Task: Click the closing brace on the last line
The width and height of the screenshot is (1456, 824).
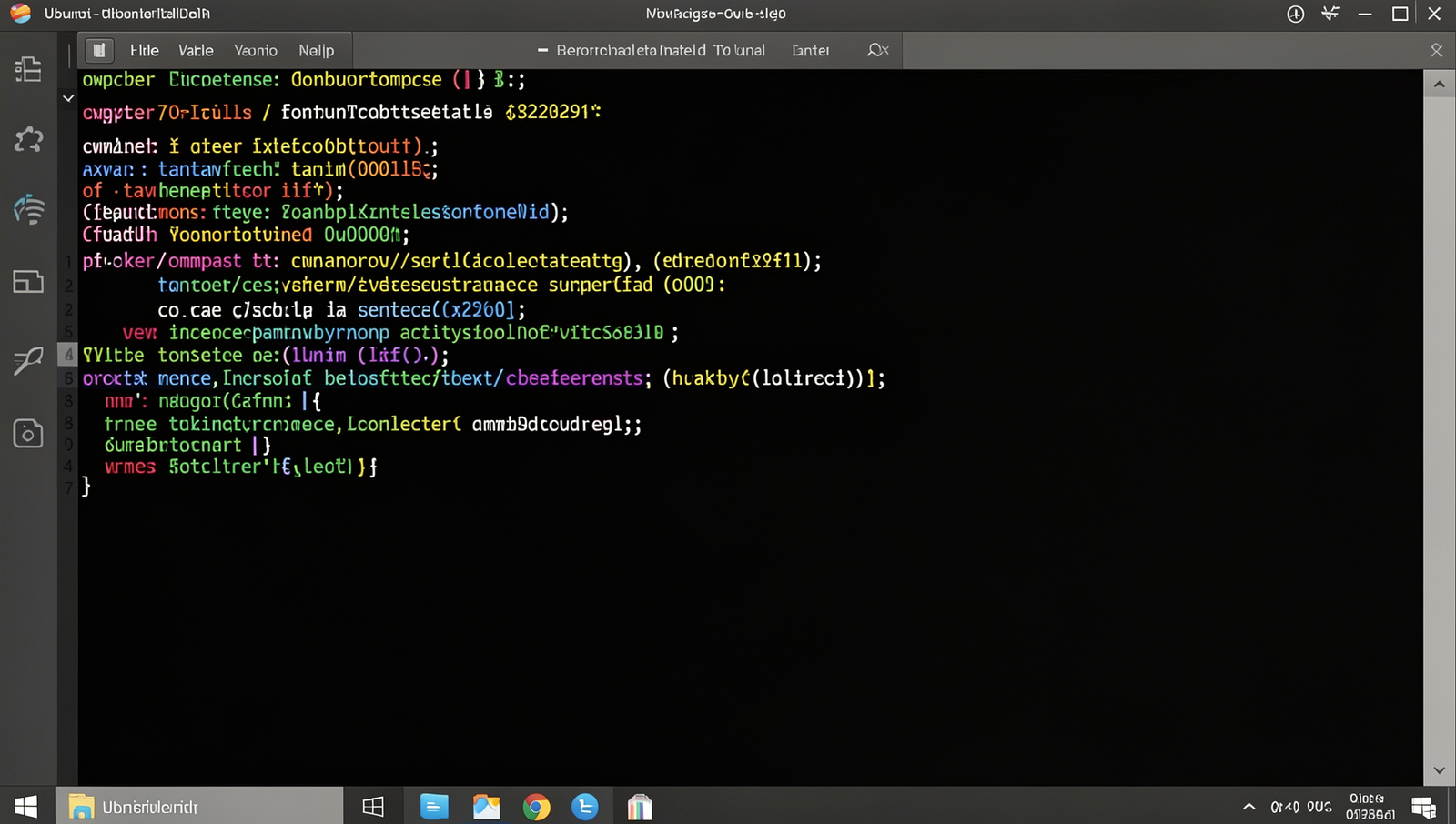Action: tap(86, 487)
